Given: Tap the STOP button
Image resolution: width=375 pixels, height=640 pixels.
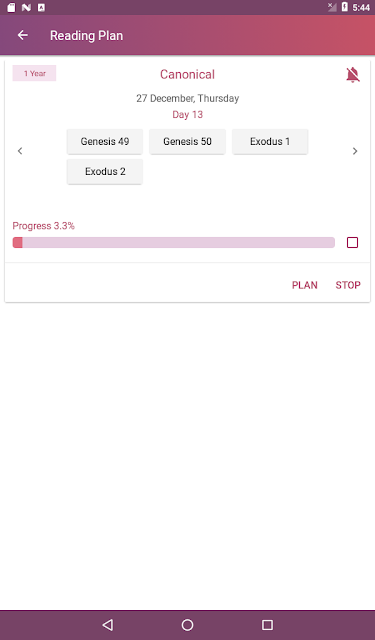Looking at the screenshot, I should pyautogui.click(x=348, y=285).
